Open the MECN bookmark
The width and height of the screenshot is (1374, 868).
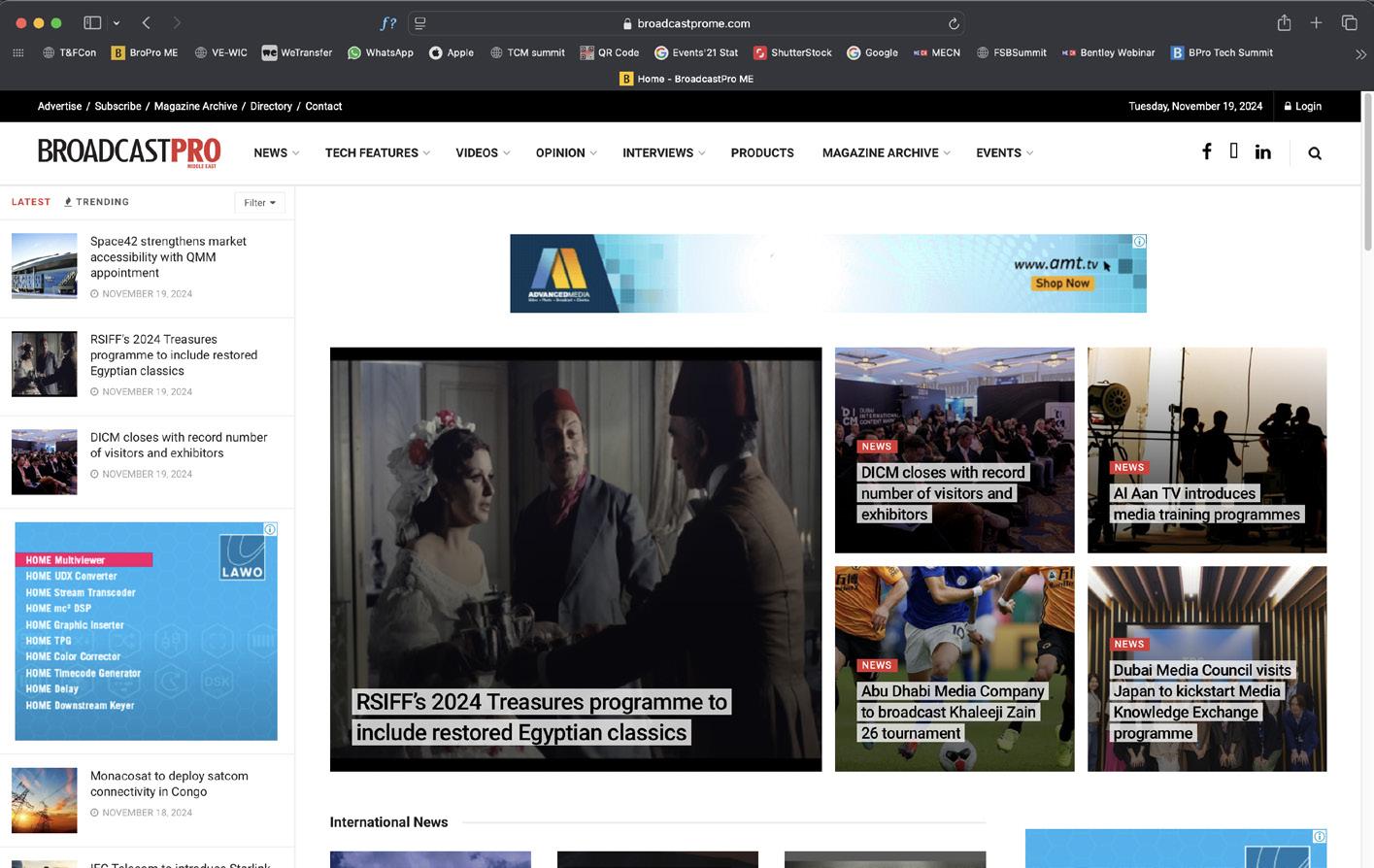click(x=937, y=52)
